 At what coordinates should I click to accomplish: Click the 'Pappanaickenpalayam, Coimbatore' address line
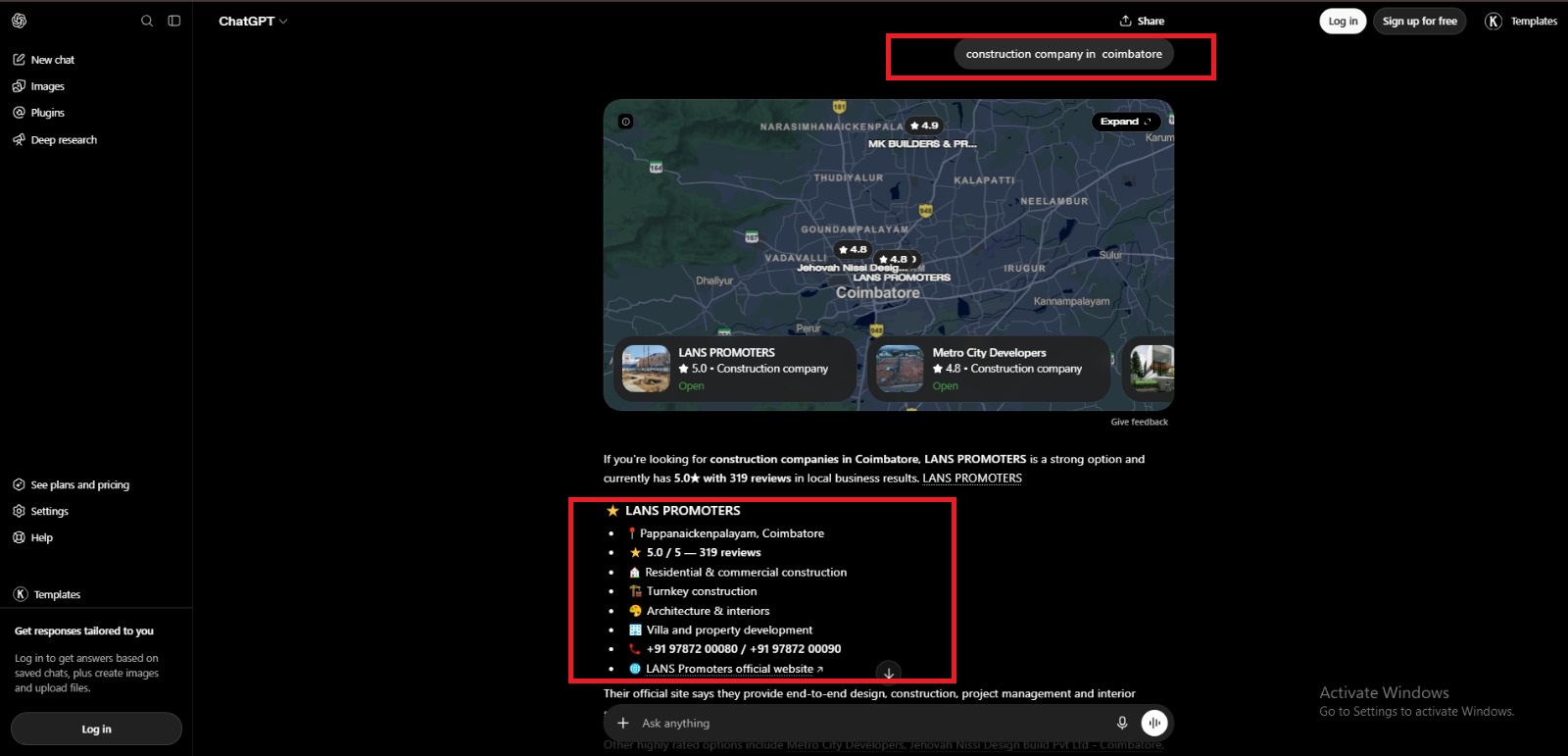tap(732, 533)
